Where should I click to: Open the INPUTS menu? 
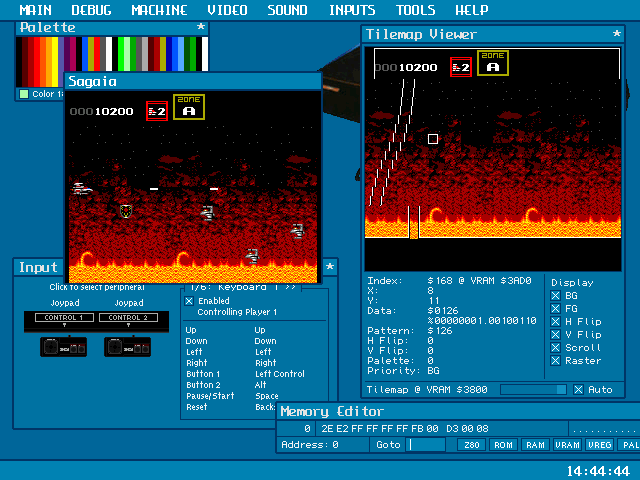coord(352,10)
